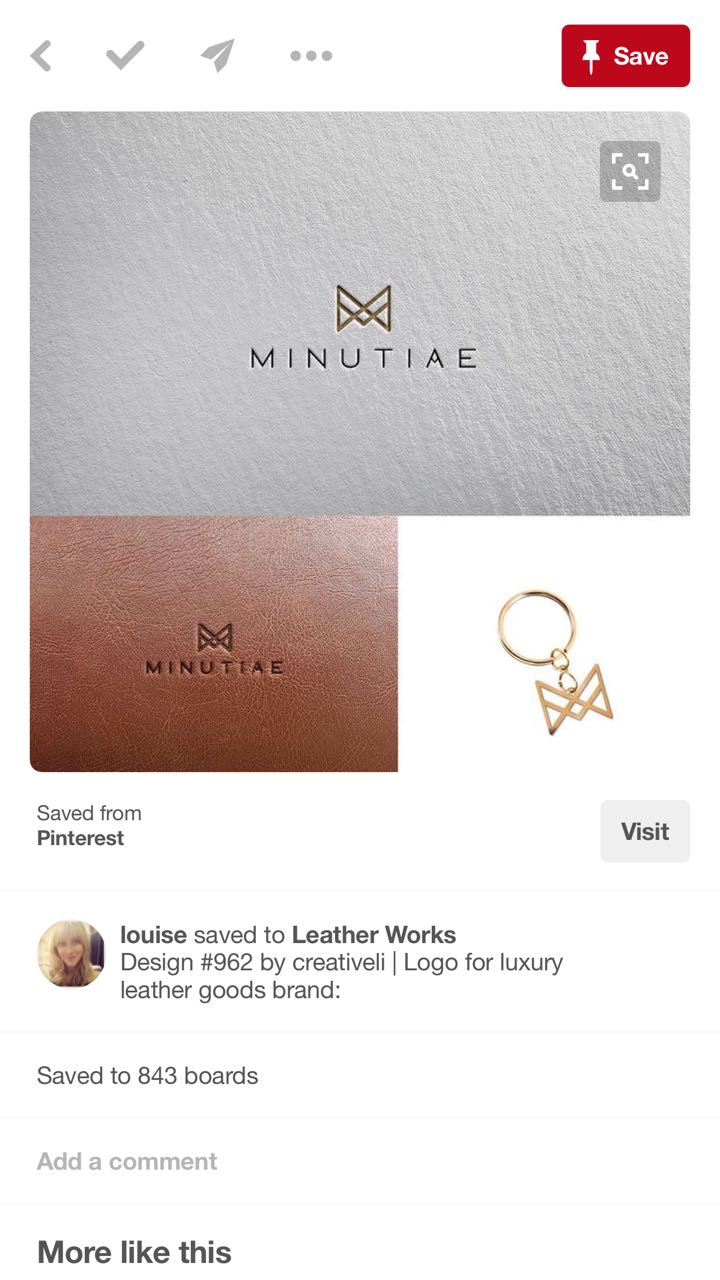Click the Visit button
This screenshot has width=720, height=1280.
pos(645,831)
